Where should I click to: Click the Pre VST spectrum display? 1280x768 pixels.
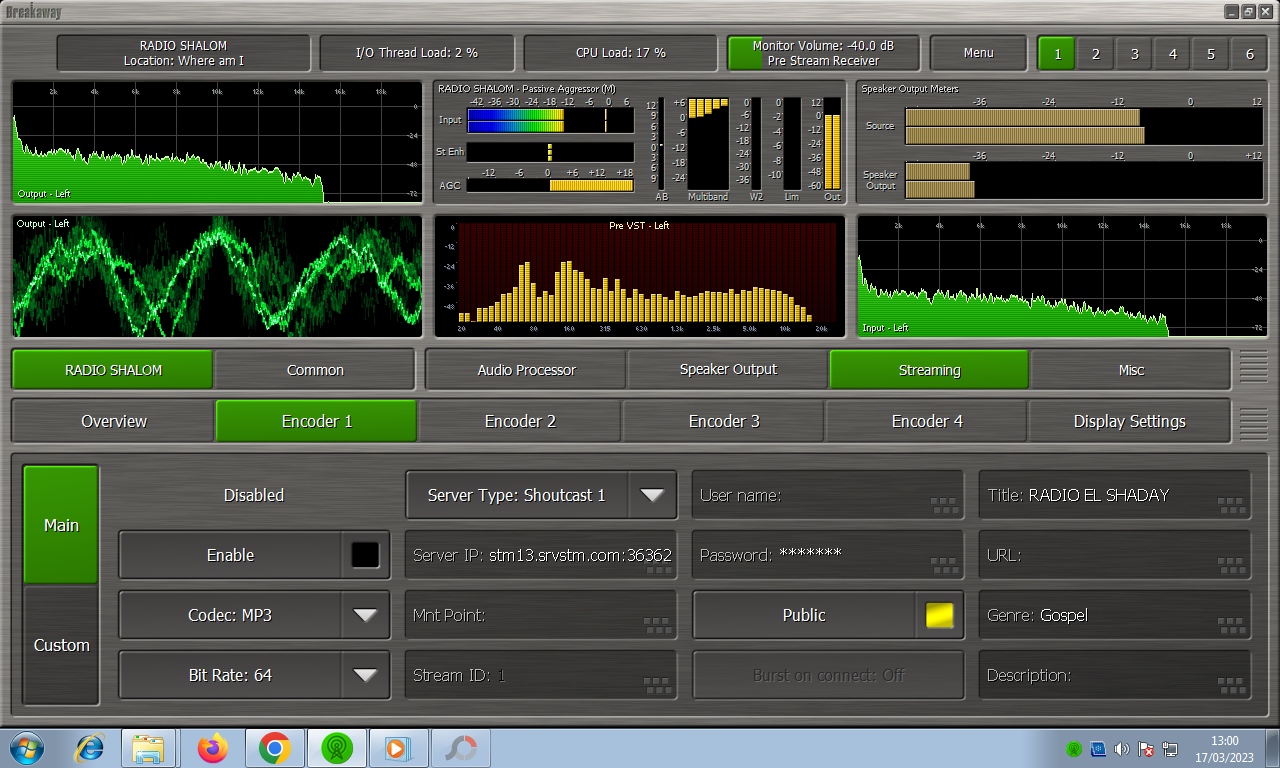click(x=638, y=277)
